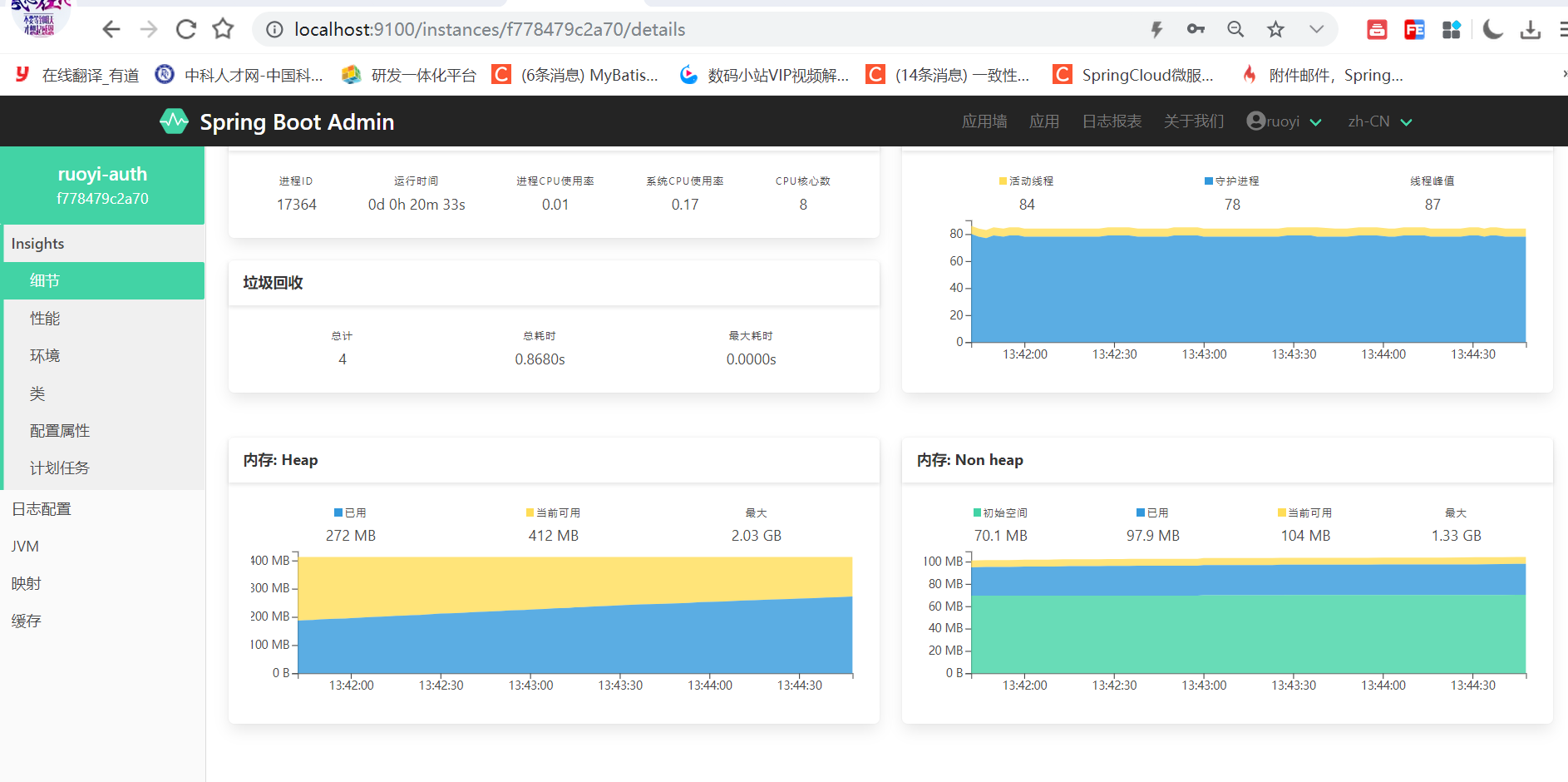Toggle night mode moon icon
This screenshot has height=782, width=1568.
point(1493,30)
